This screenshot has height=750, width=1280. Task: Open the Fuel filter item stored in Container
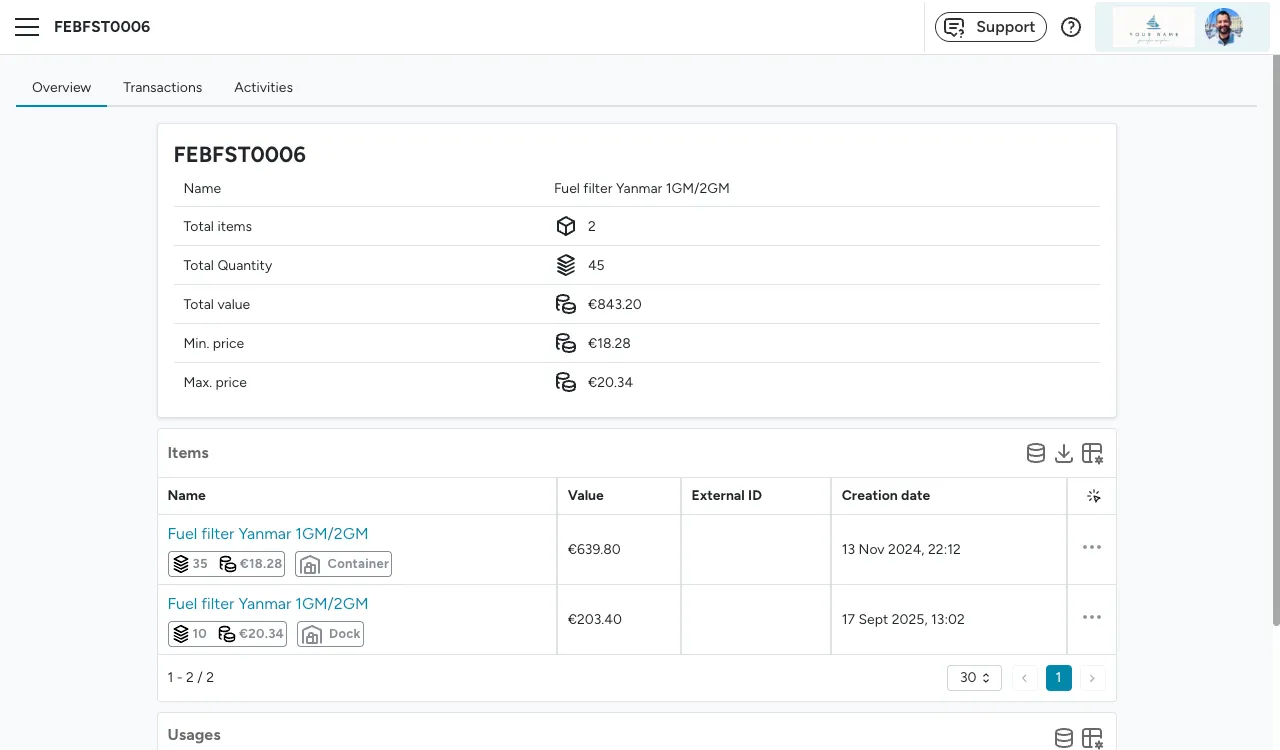coord(268,534)
